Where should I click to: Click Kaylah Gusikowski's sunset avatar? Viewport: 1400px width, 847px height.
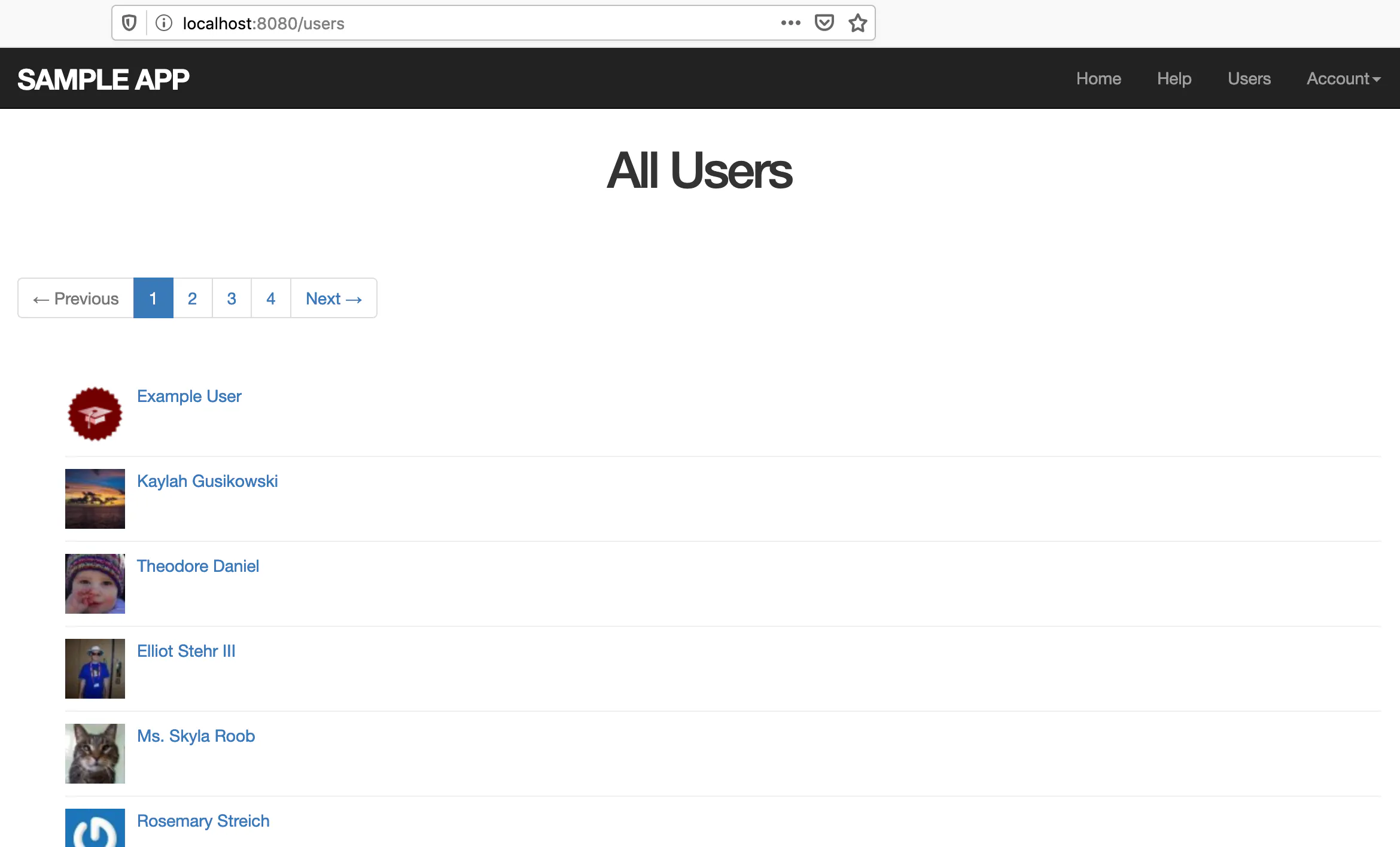click(x=95, y=499)
